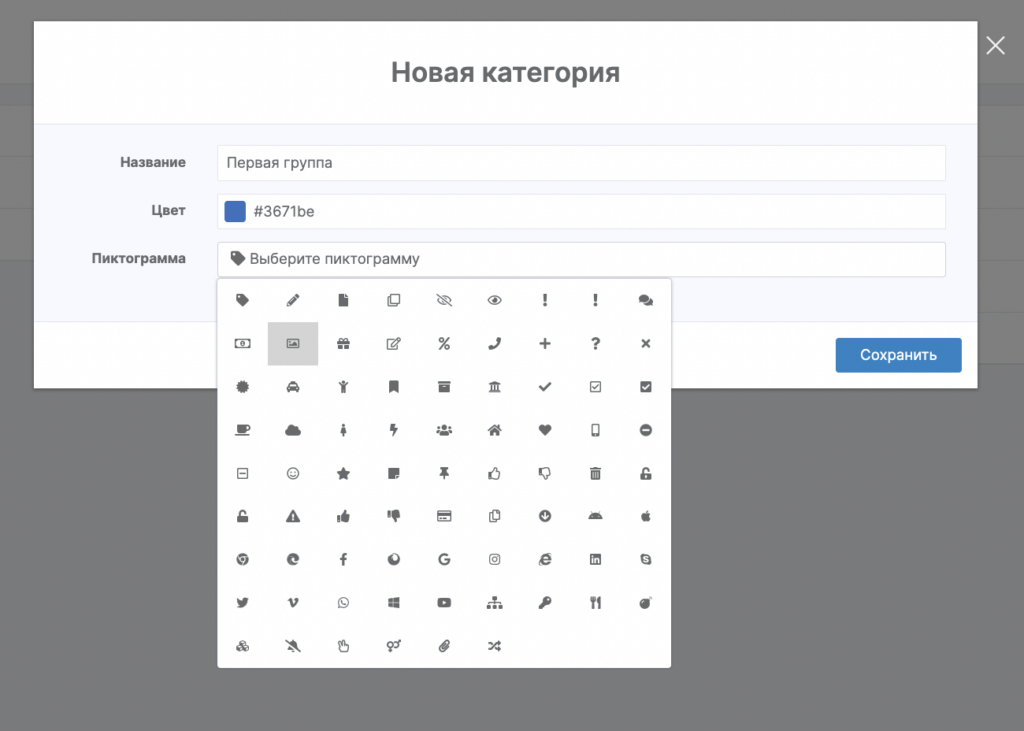Click the blue color swatch
This screenshot has height=731, width=1024.
tap(235, 211)
